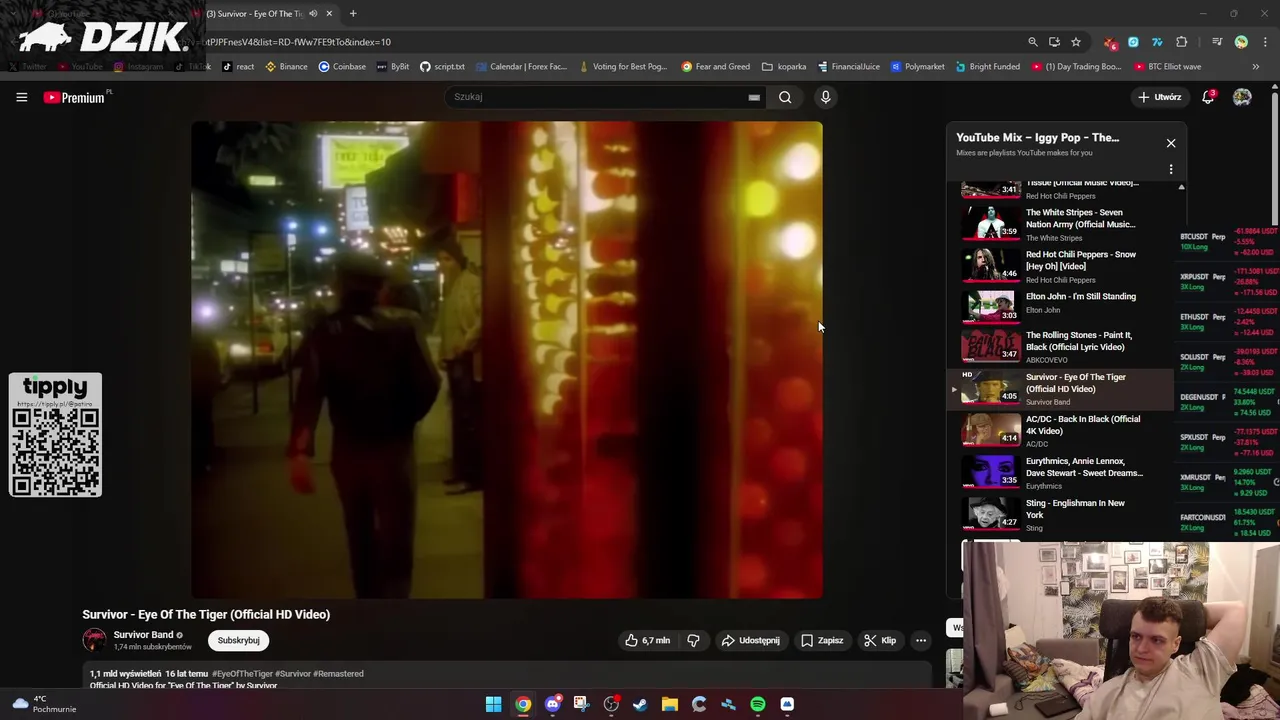This screenshot has width=1280, height=720.
Task: Open OBS Studio from taskbar
Action: tap(611, 704)
